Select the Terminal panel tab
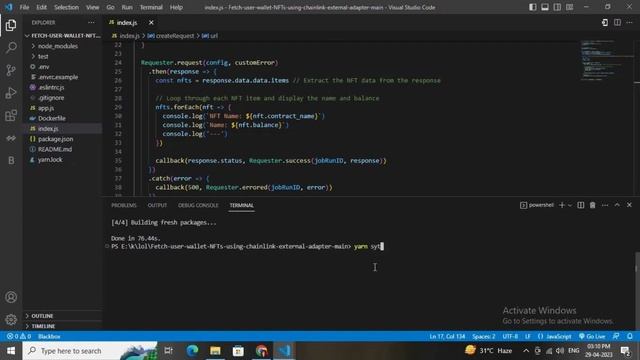 tap(241, 205)
